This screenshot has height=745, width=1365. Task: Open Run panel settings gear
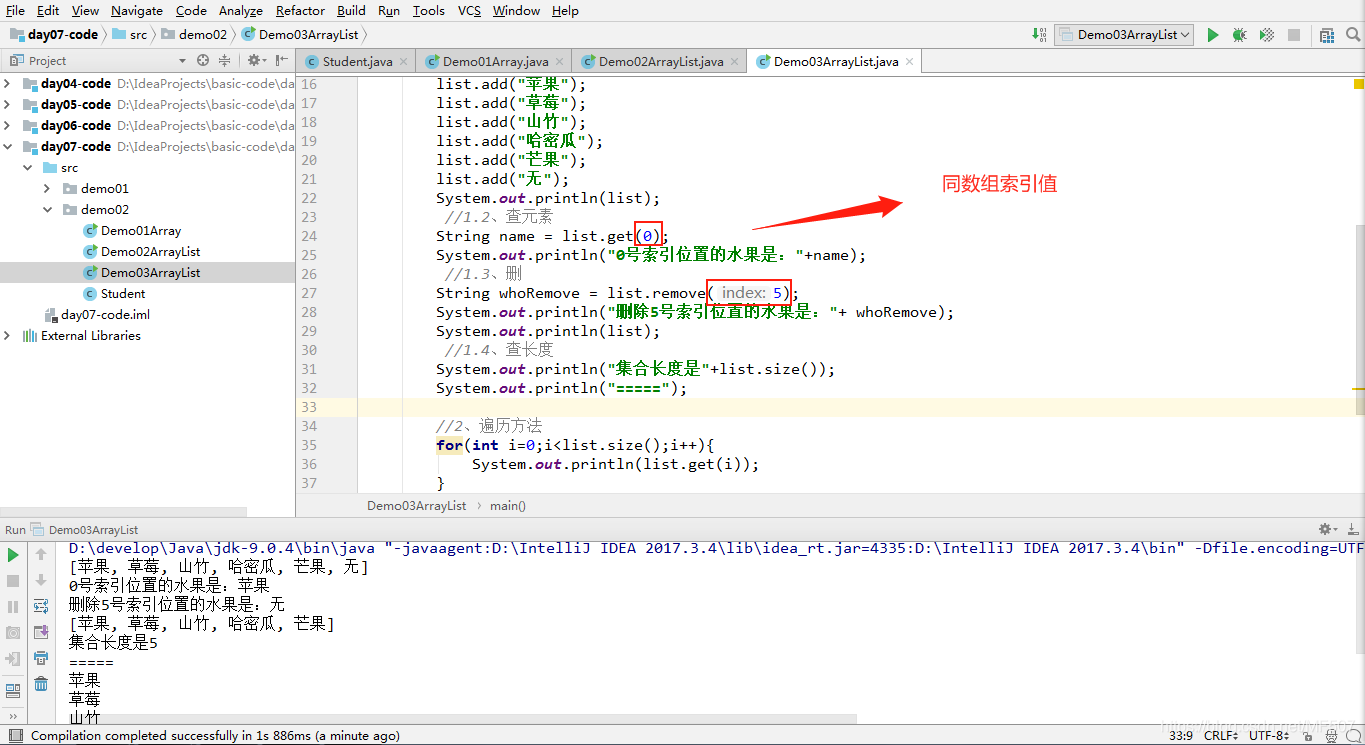coord(1327,529)
